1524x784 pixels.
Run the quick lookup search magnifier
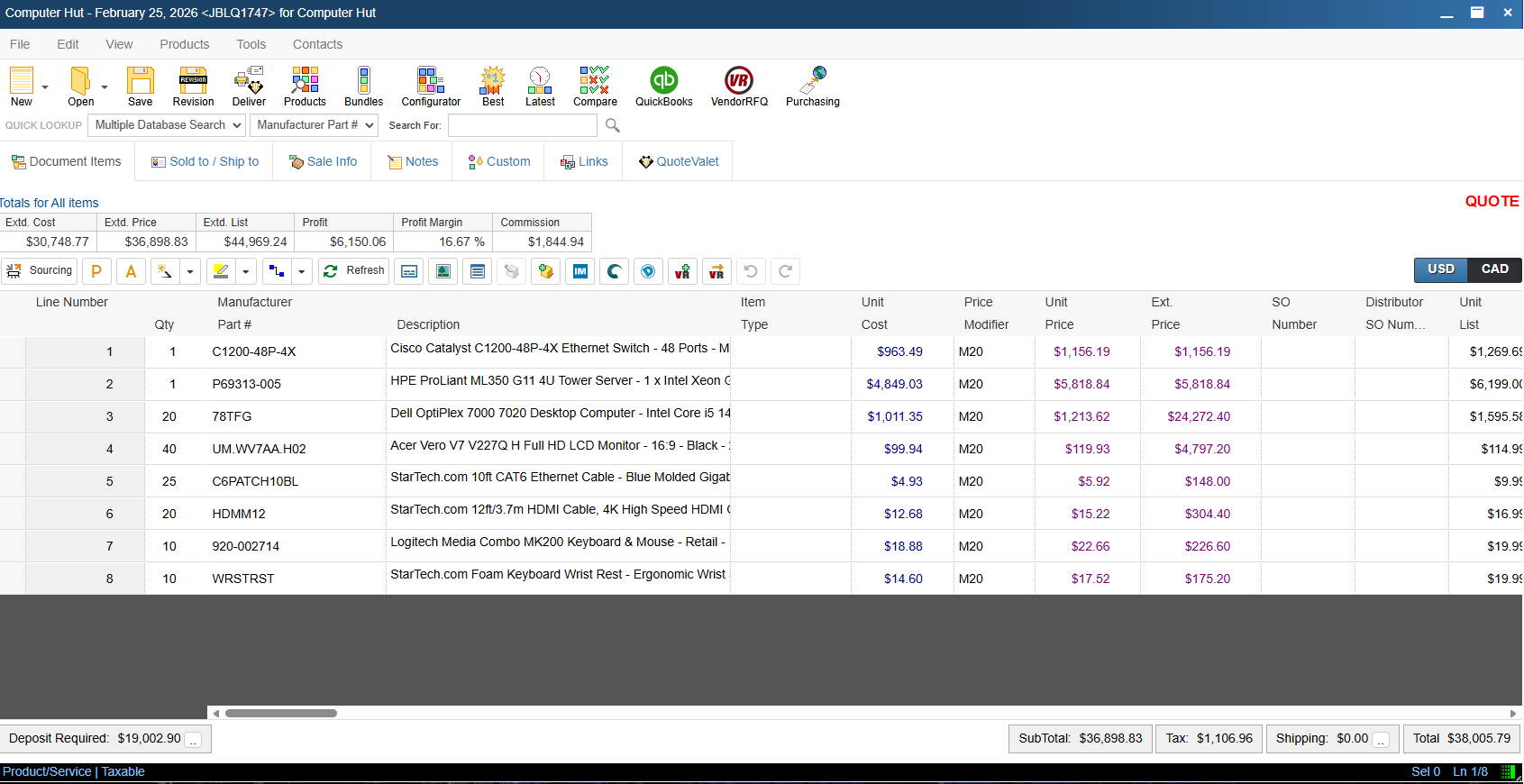pyautogui.click(x=613, y=125)
